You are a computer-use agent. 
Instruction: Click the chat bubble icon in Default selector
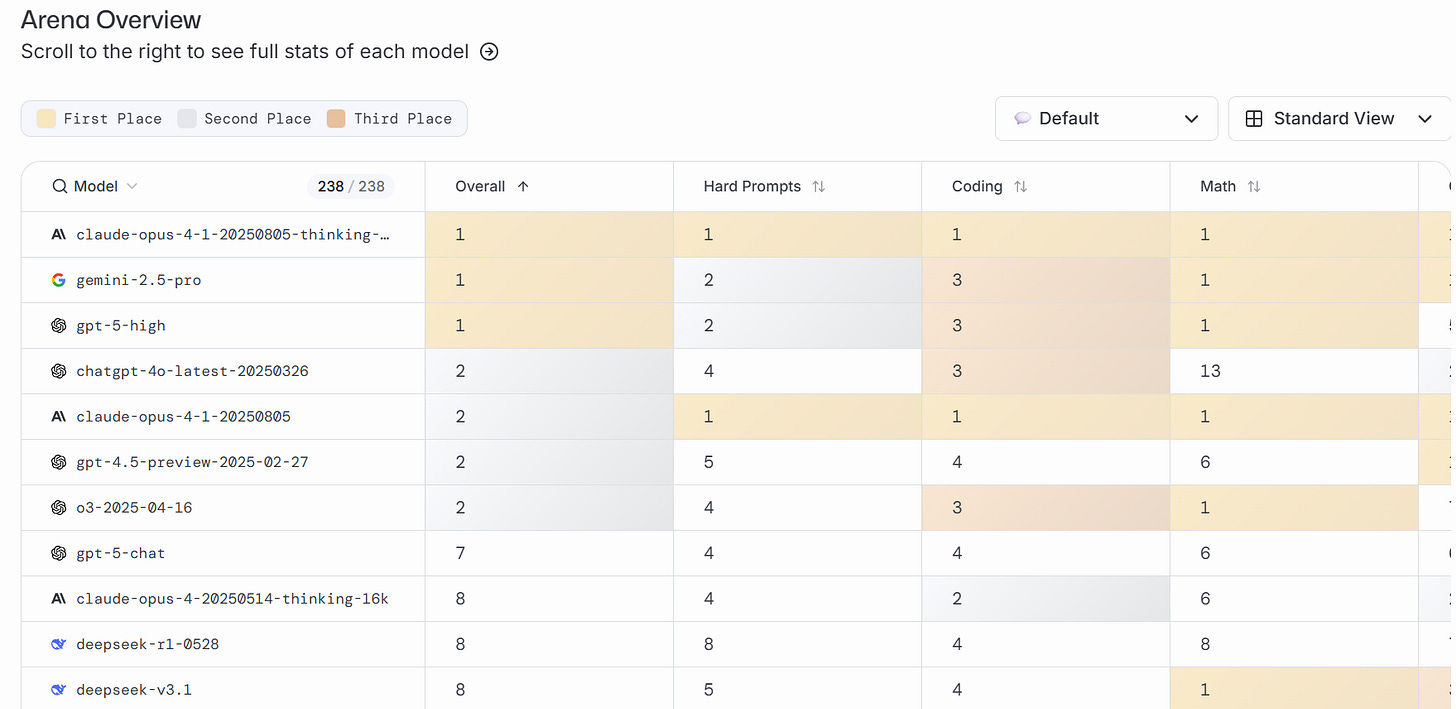pos(1022,119)
